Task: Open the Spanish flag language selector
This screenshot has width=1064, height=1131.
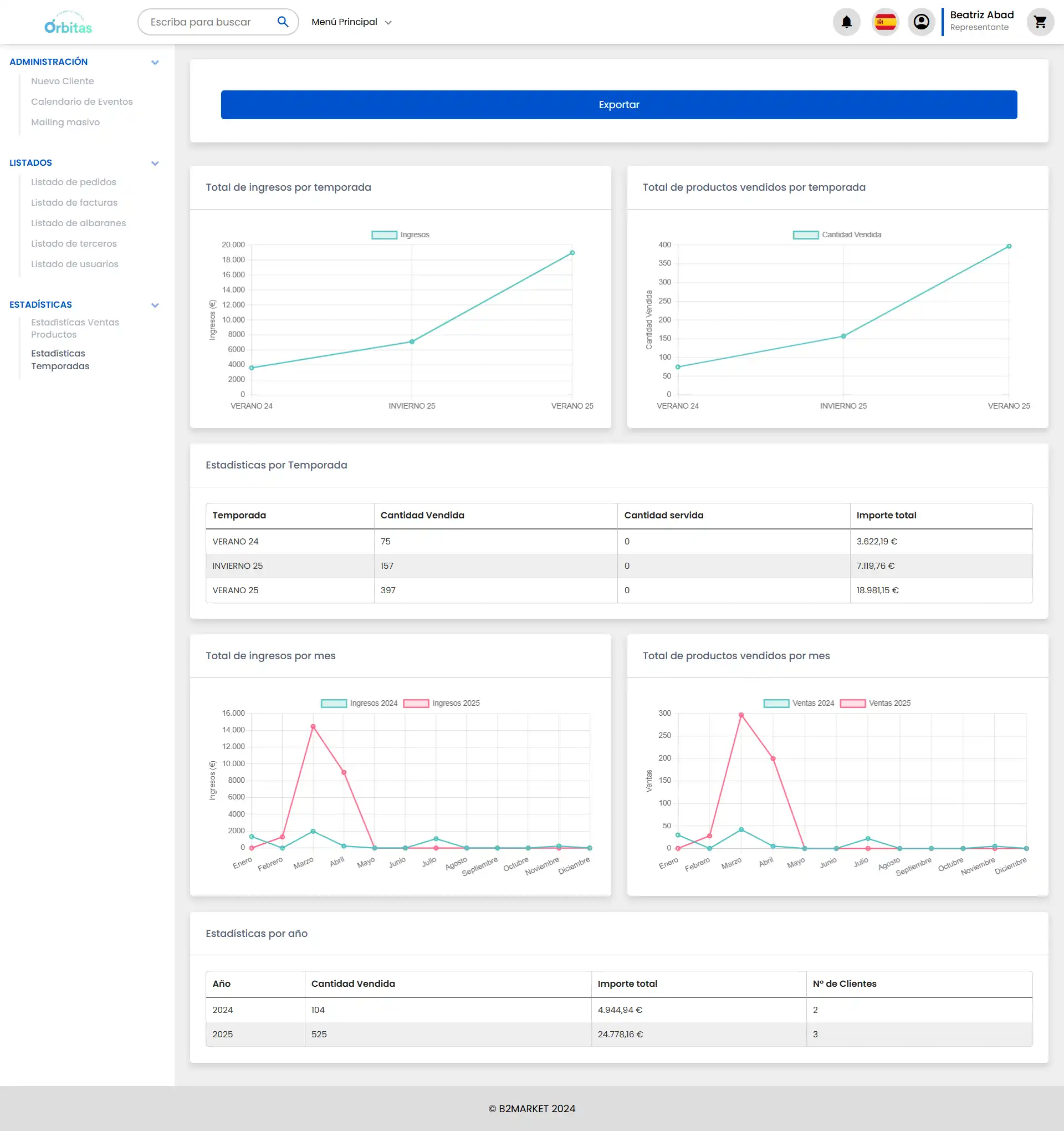Action: pos(885,22)
